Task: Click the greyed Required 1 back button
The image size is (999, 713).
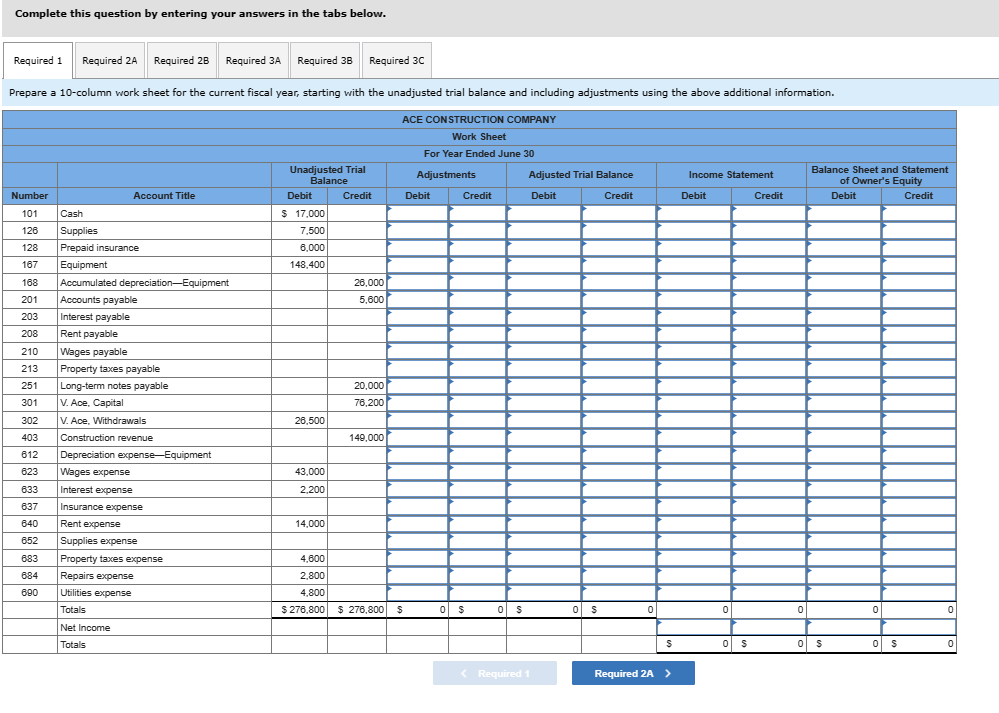Action: 494,673
